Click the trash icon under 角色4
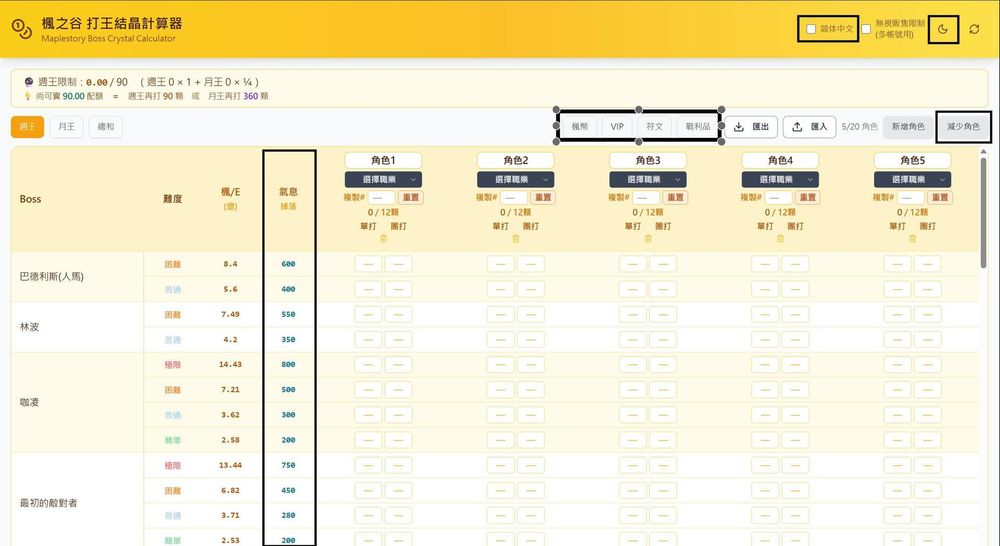1000x546 pixels. pyautogui.click(x=780, y=239)
